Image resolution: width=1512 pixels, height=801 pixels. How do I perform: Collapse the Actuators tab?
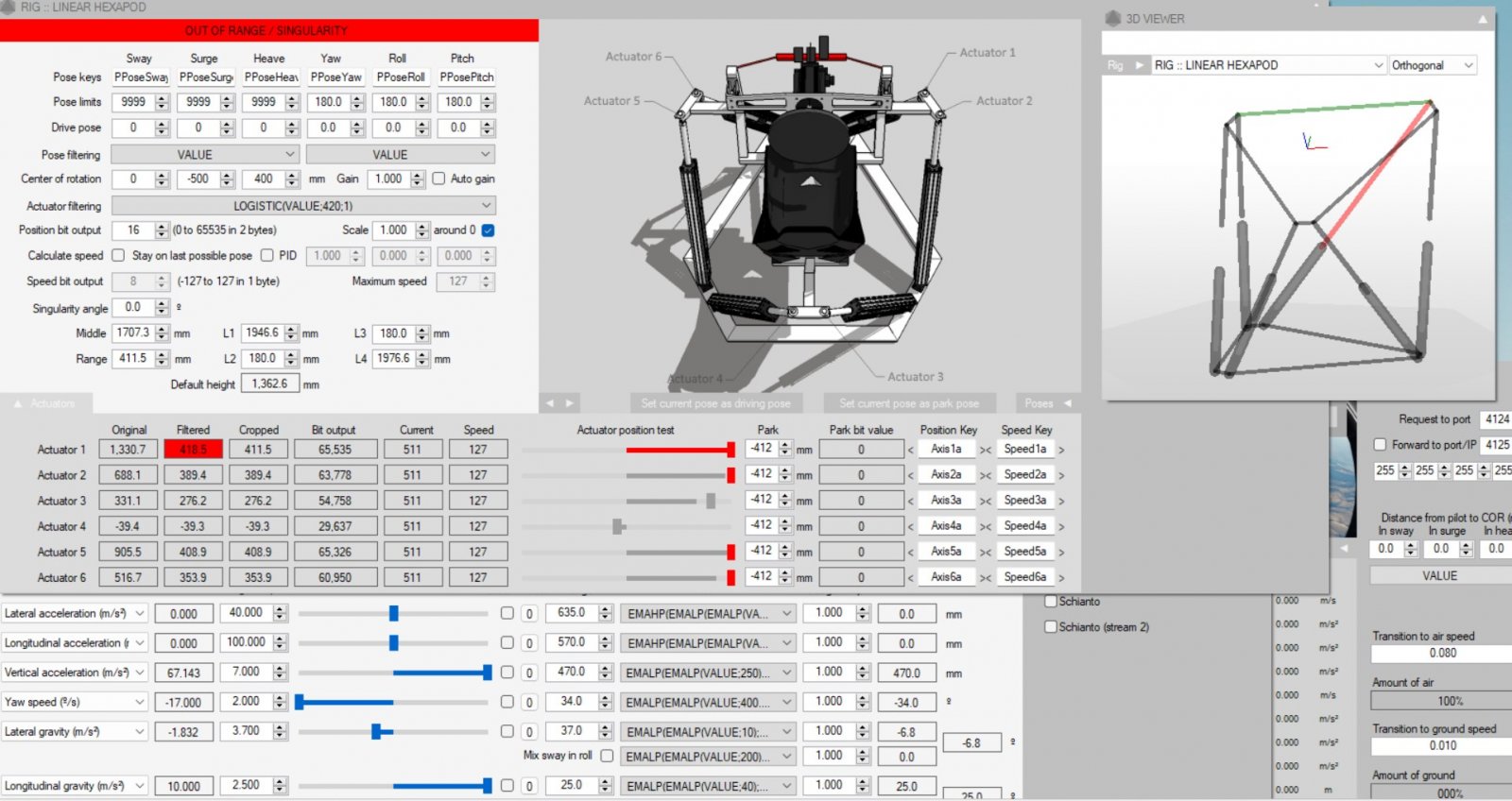[x=18, y=403]
